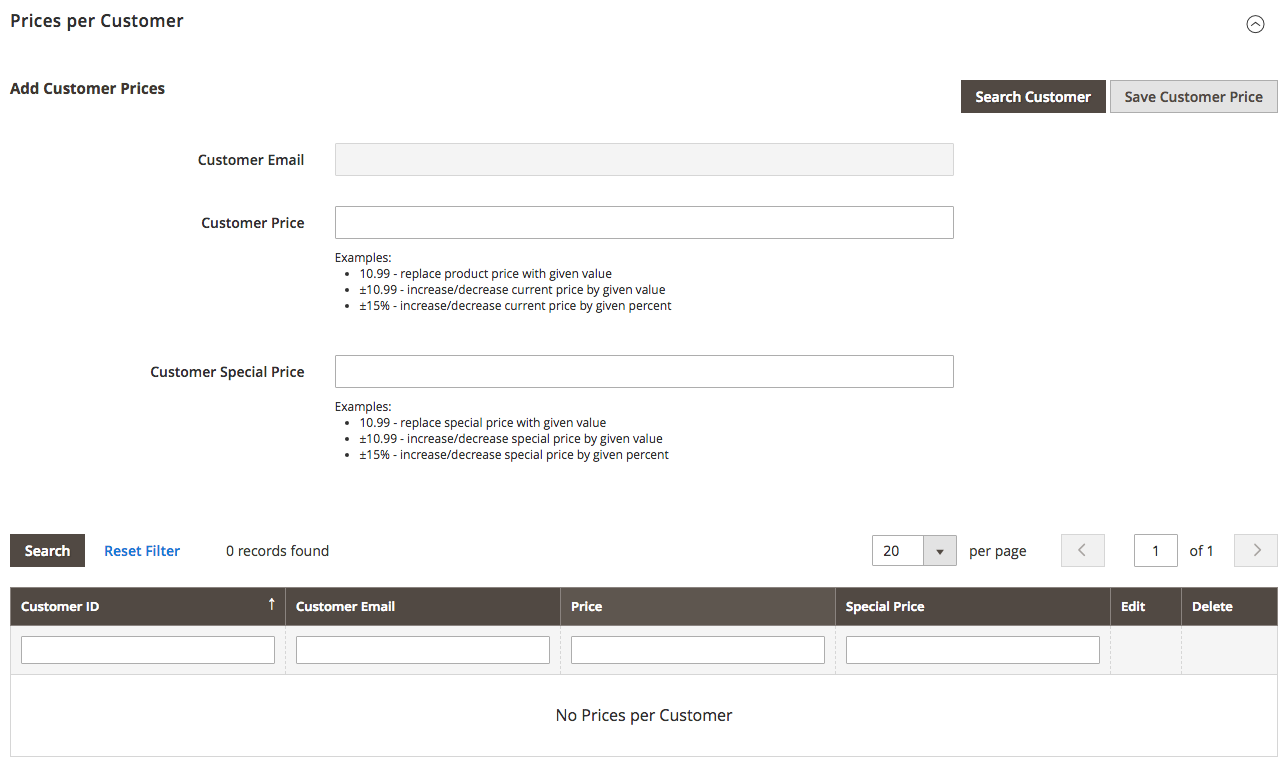Click '±15% - increase/decrease special price' example
Image resolution: width=1288 pixels, height=777 pixels.
[x=514, y=455]
